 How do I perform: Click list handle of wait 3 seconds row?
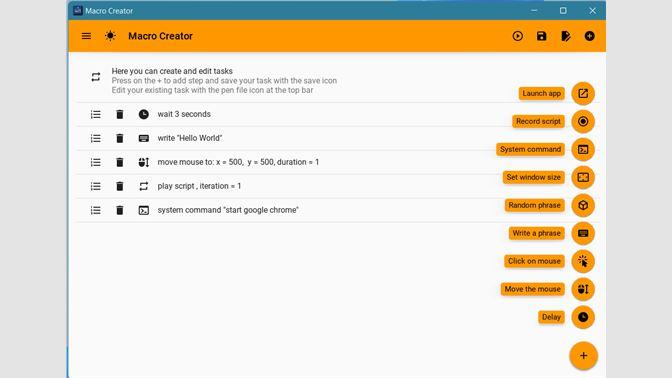point(96,114)
